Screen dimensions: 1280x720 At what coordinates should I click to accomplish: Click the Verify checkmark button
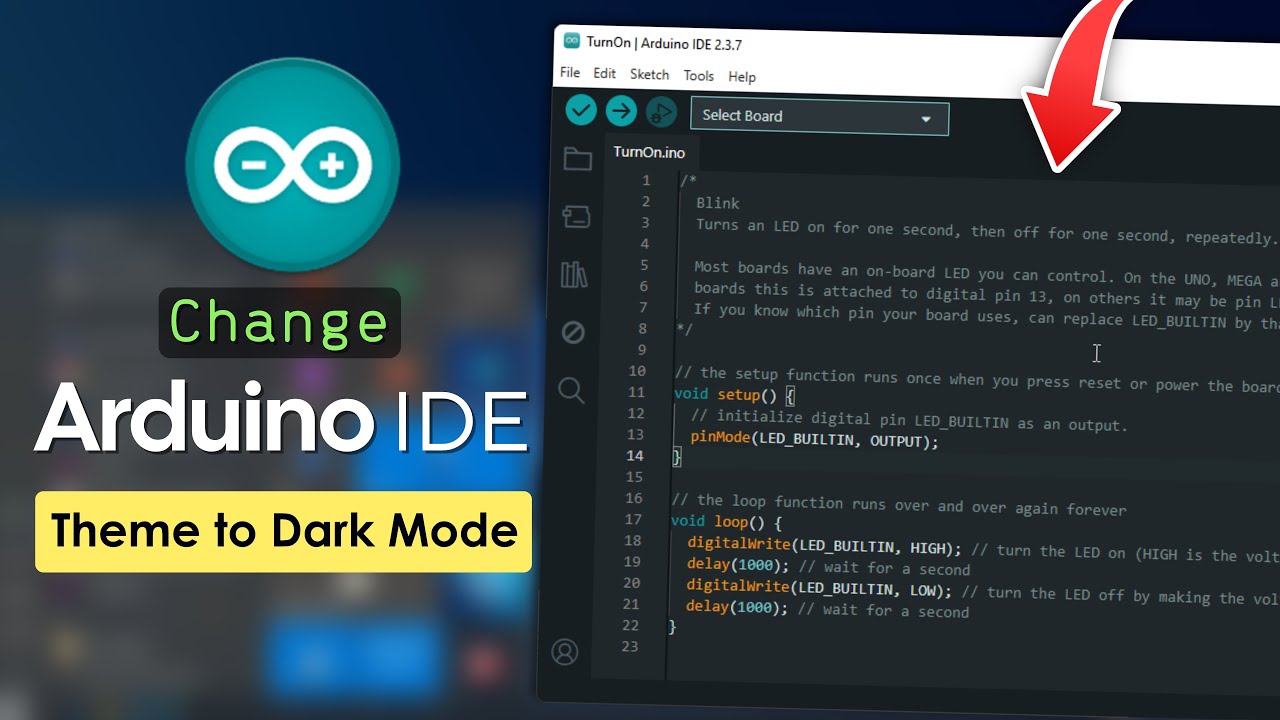point(581,110)
